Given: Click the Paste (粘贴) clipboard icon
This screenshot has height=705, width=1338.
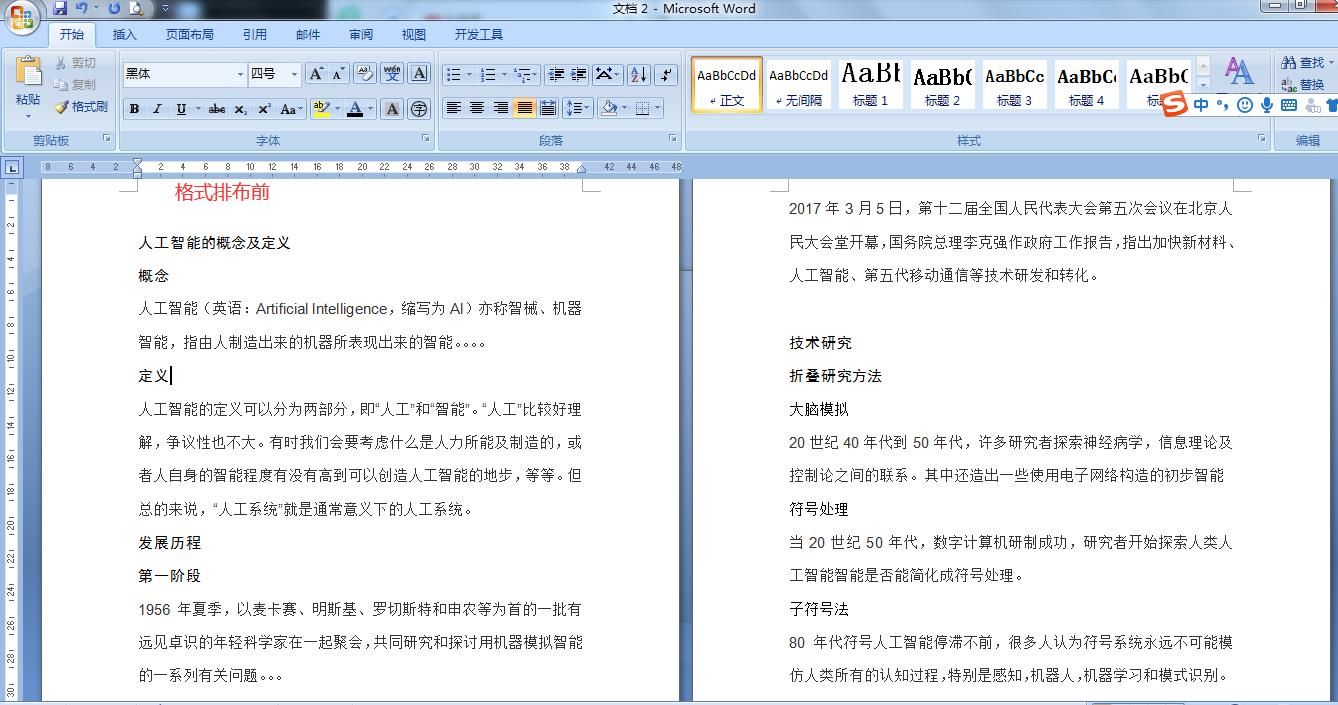Looking at the screenshot, I should [x=28, y=72].
